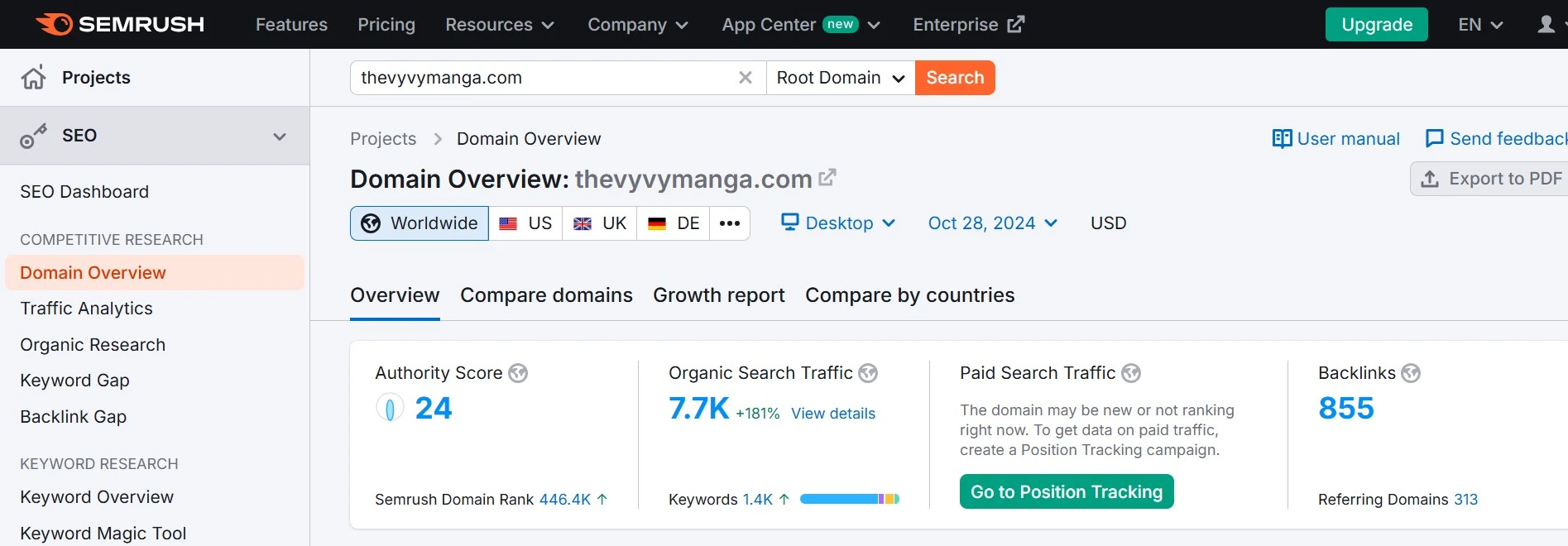Switch to Growth report tab
The width and height of the screenshot is (1568, 546).
click(719, 295)
